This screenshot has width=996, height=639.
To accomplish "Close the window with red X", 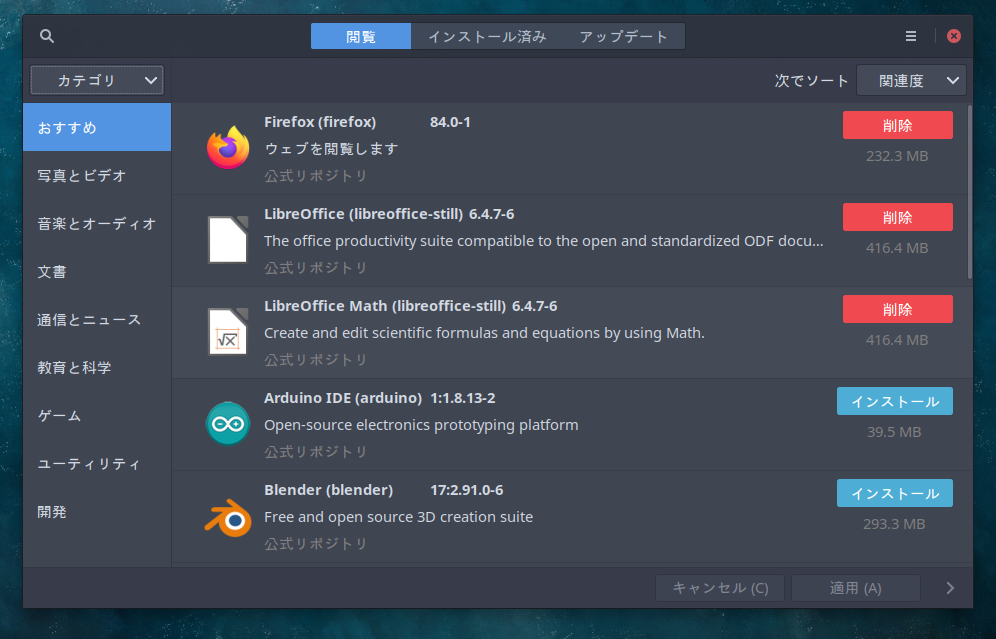I will [953, 36].
